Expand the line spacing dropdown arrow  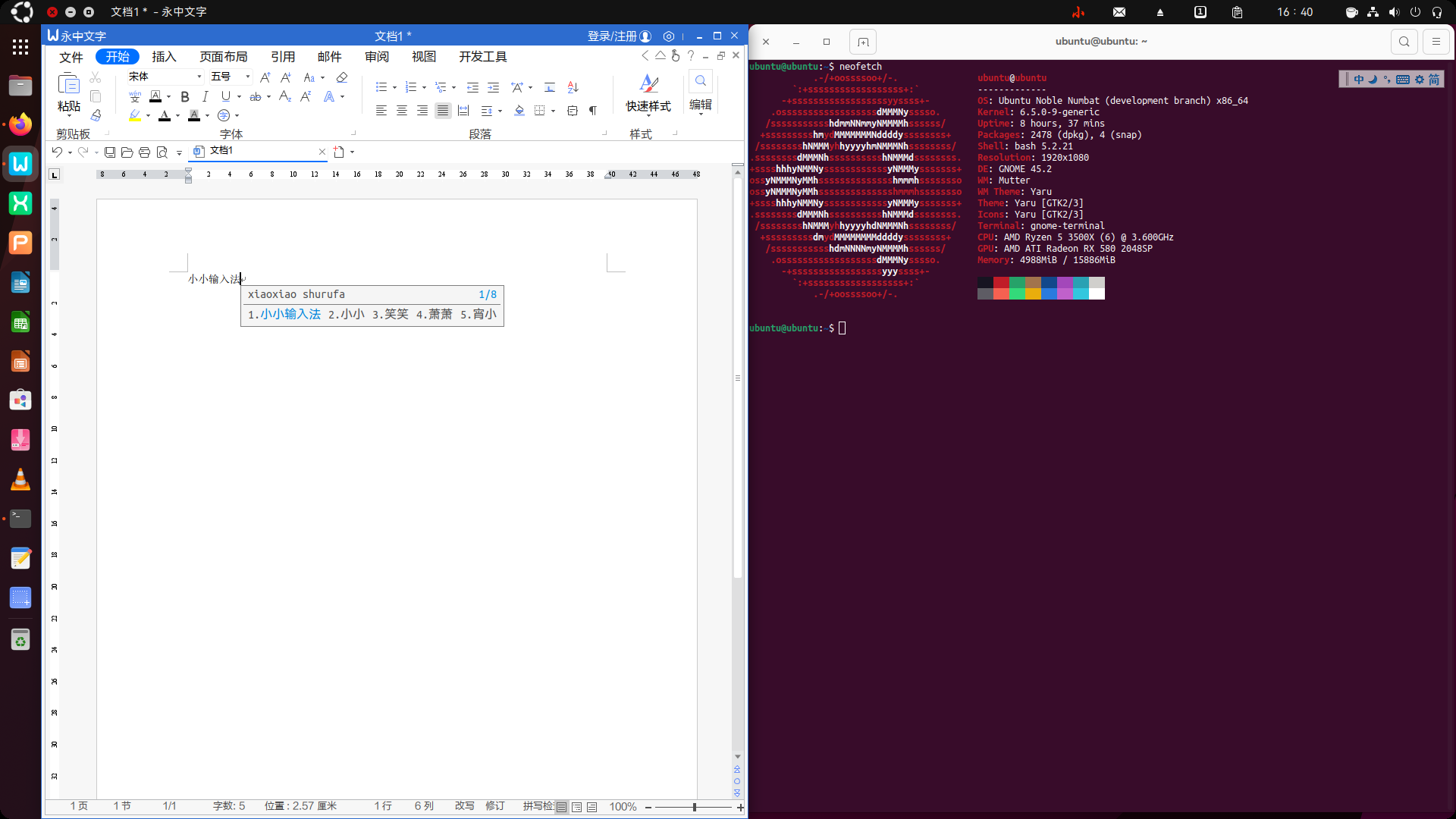click(500, 111)
